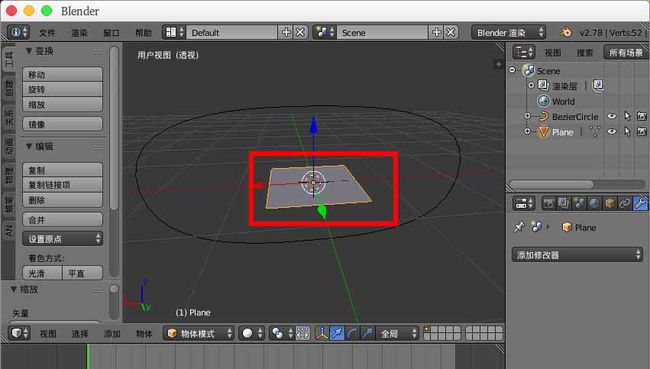The image size is (650, 369).
Task: Open the Outliner editor type selector
Action: coord(524,53)
